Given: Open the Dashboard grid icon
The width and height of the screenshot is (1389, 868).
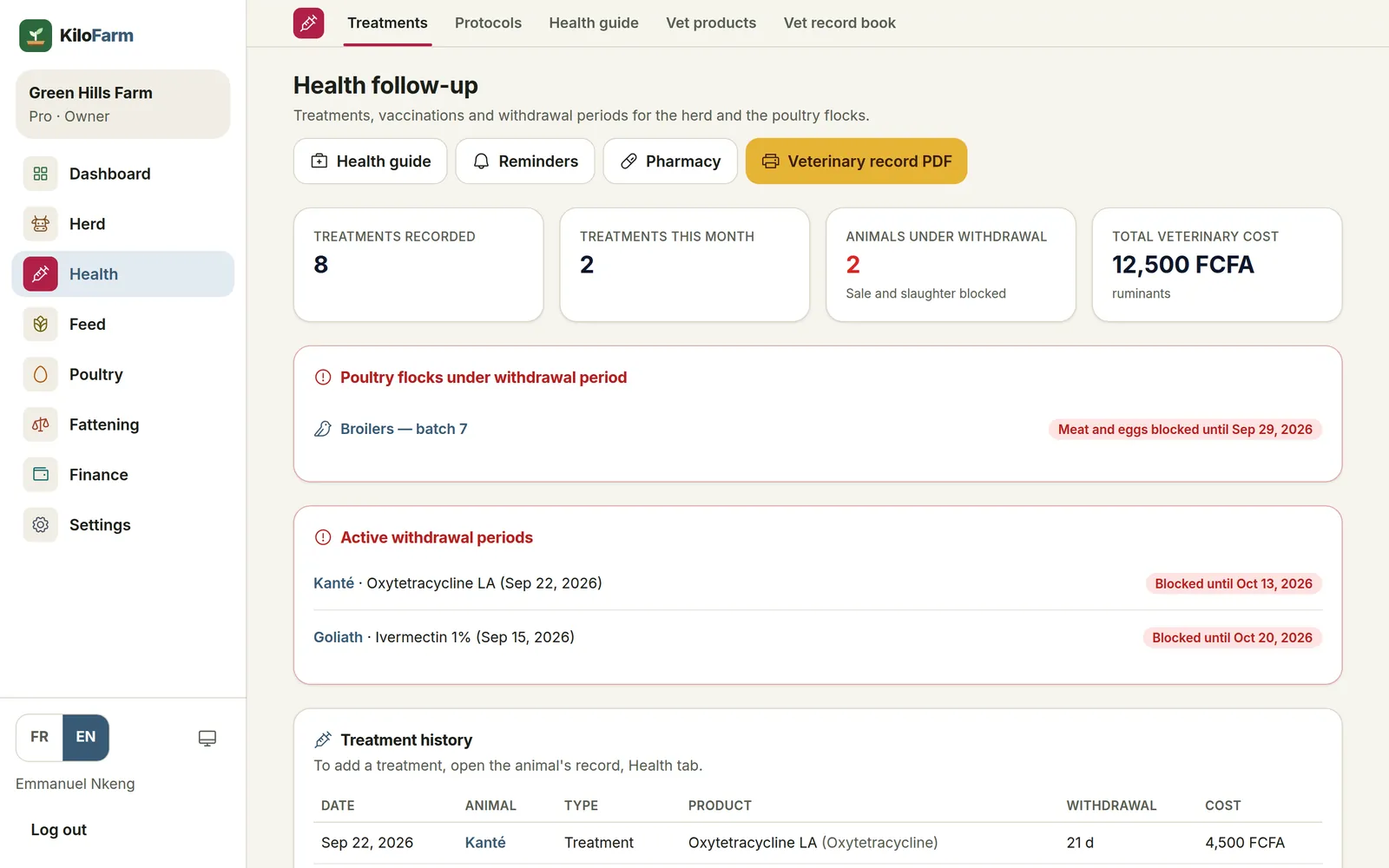Looking at the screenshot, I should pyautogui.click(x=41, y=174).
